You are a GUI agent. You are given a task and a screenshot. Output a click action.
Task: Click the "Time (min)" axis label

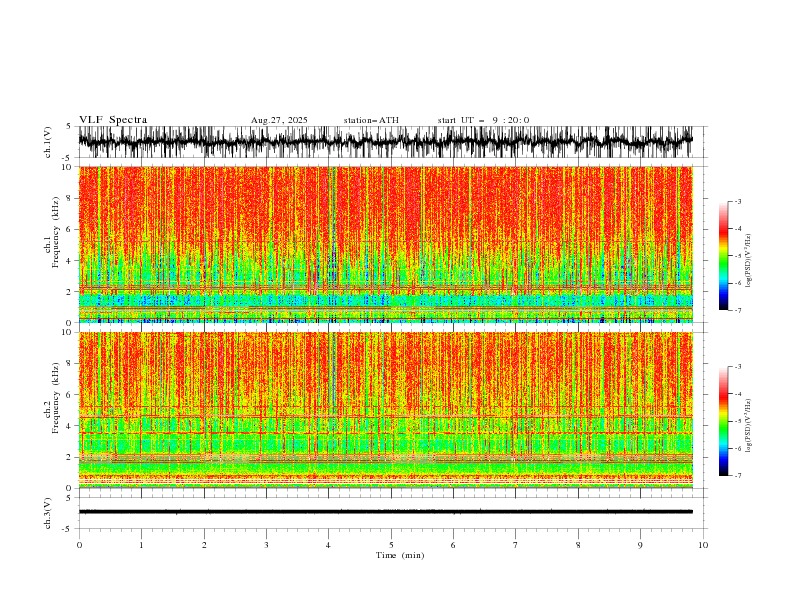coord(400,555)
